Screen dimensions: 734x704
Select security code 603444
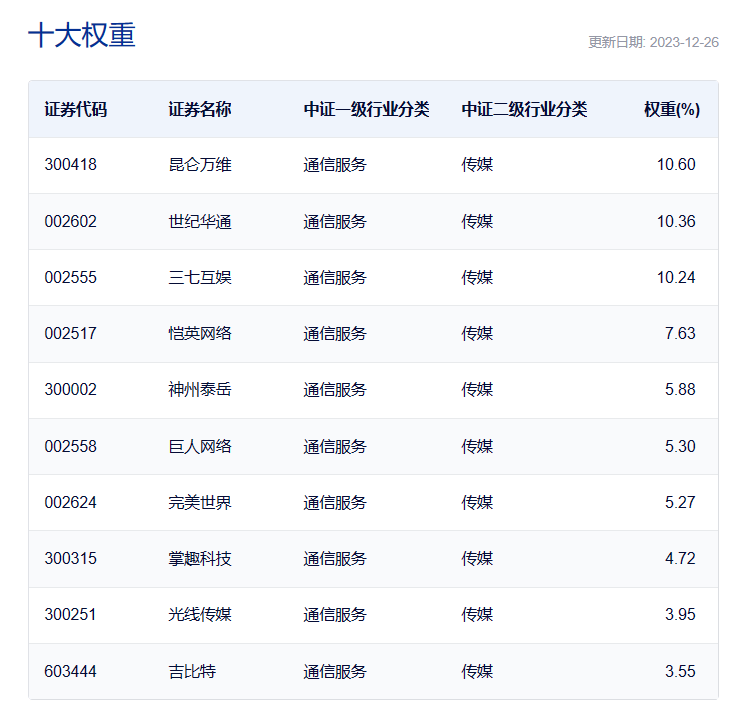(71, 672)
